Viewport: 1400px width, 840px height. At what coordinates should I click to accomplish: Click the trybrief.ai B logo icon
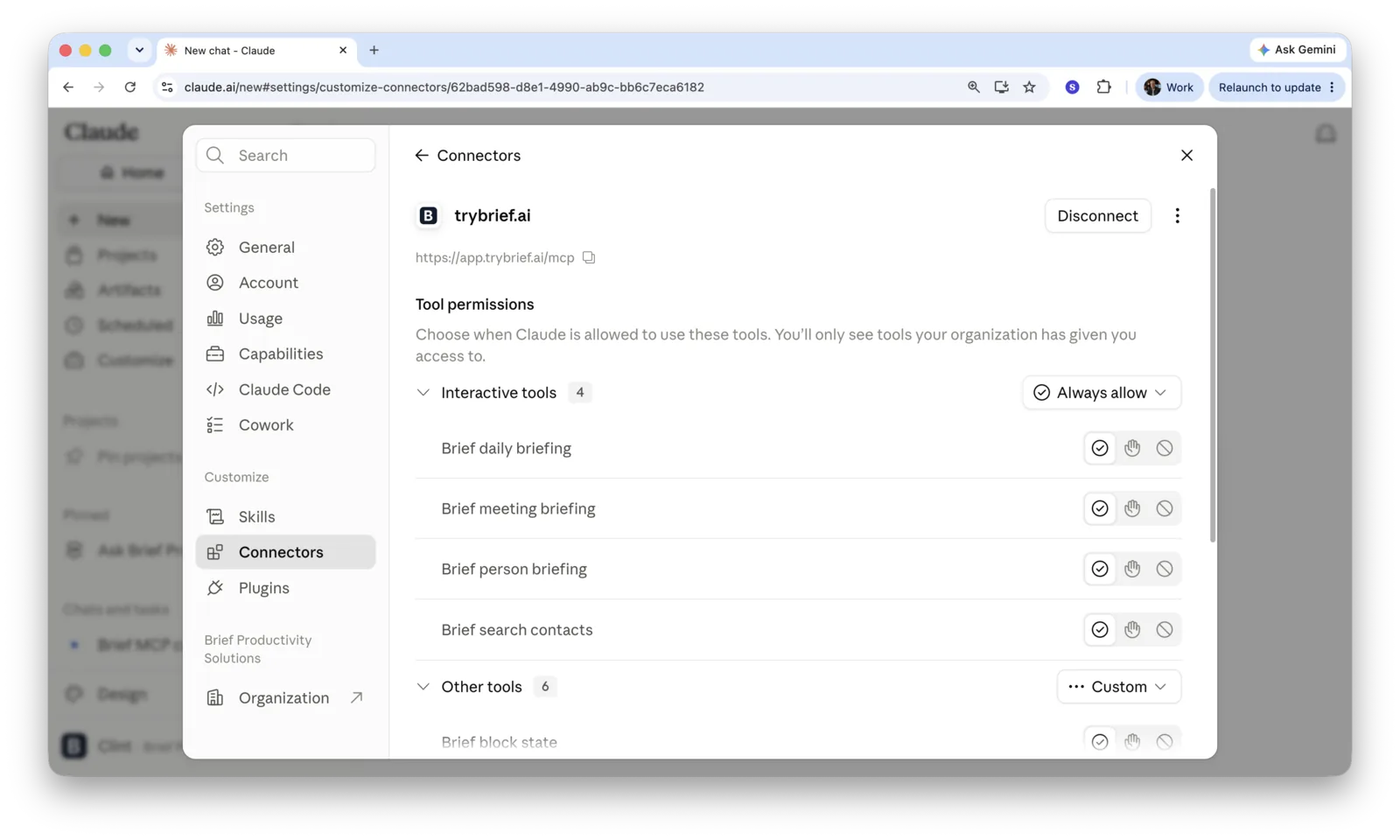tap(428, 216)
